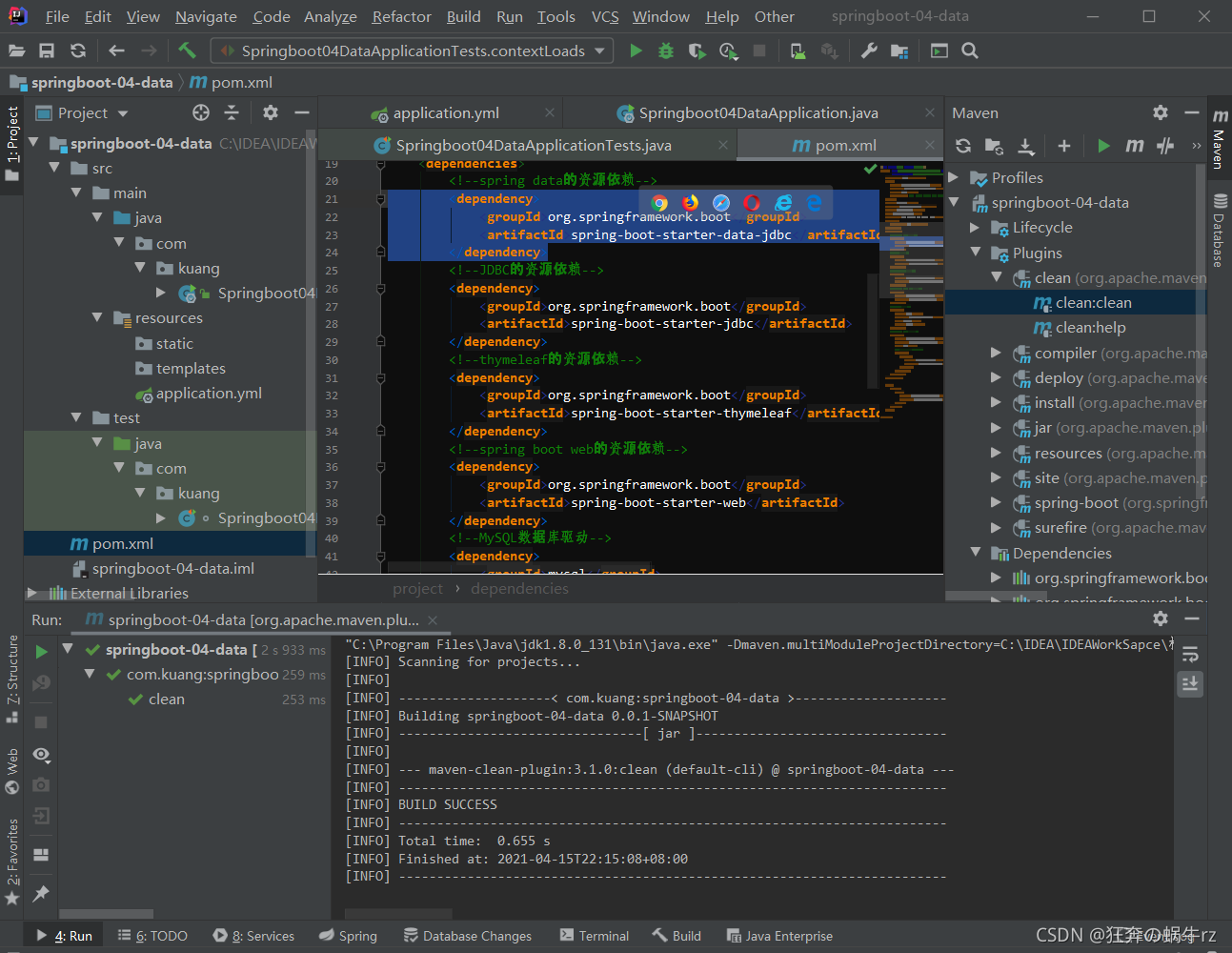Expand Lifecycle node in Maven panel
Image resolution: width=1232 pixels, height=953 pixels.
pos(975,228)
